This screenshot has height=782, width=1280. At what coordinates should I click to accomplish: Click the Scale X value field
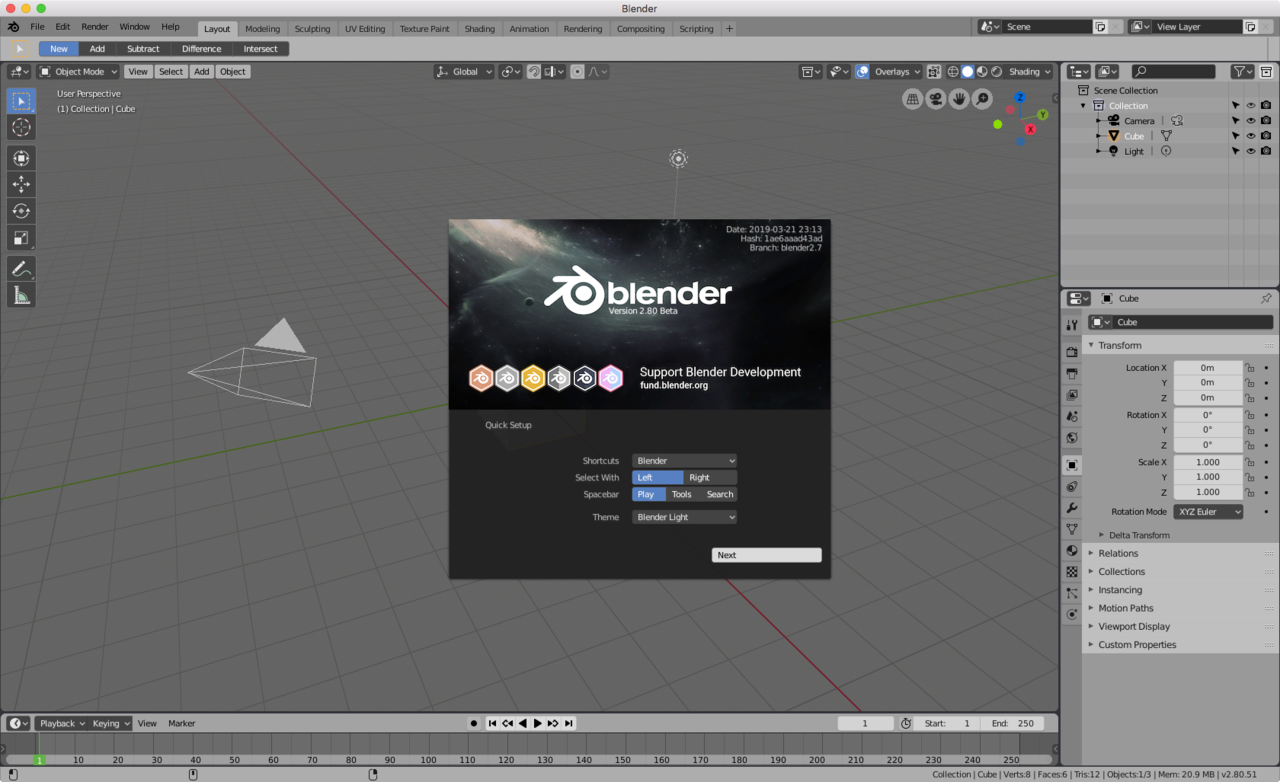point(1208,462)
